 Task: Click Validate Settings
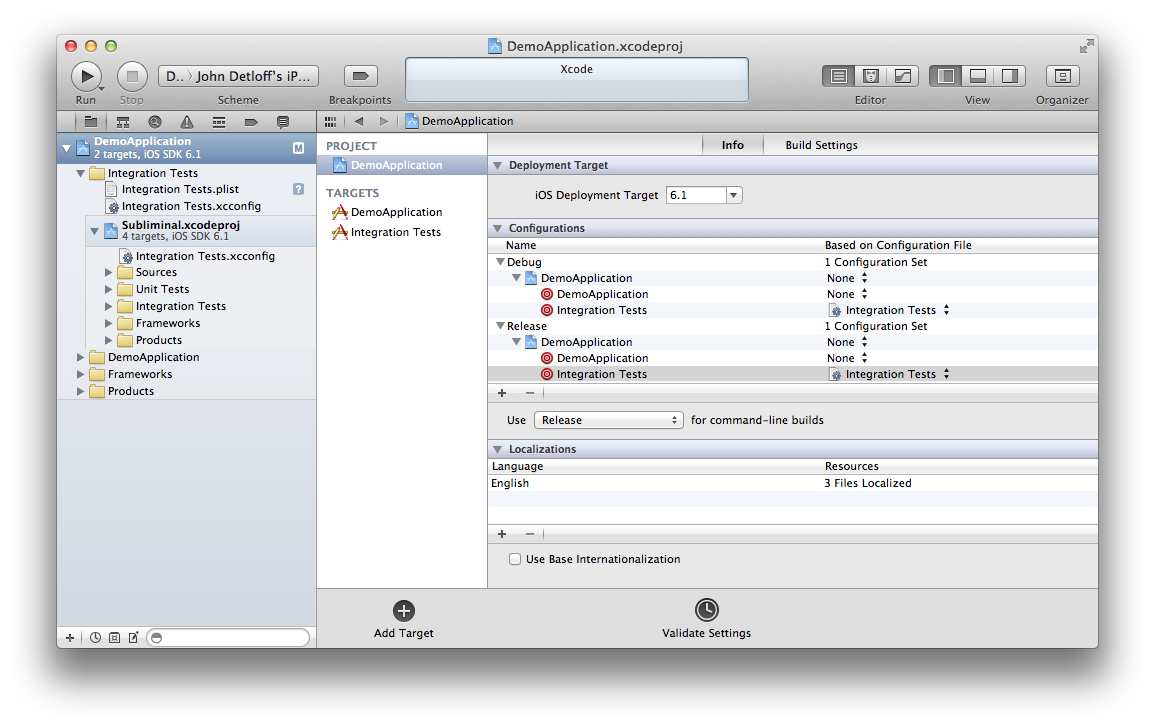pyautogui.click(x=706, y=619)
